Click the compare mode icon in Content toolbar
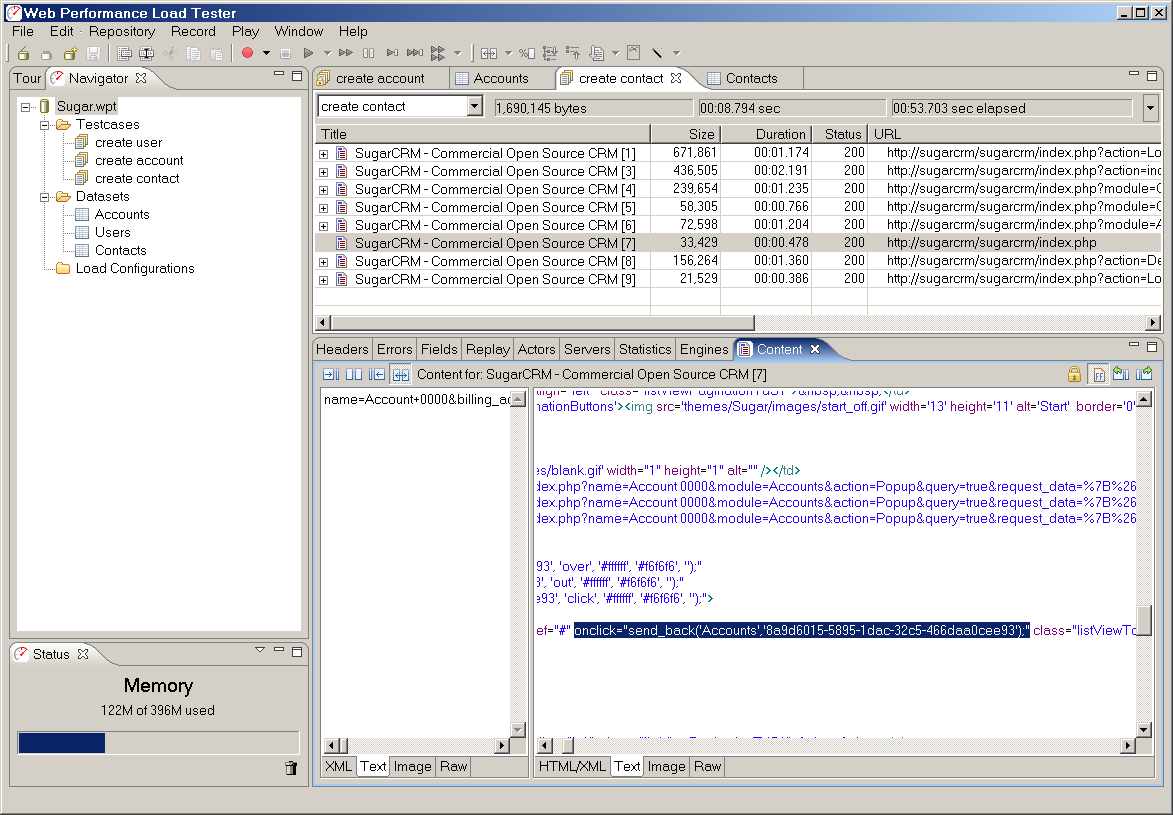Screen dimensions: 1173x815 [401, 374]
